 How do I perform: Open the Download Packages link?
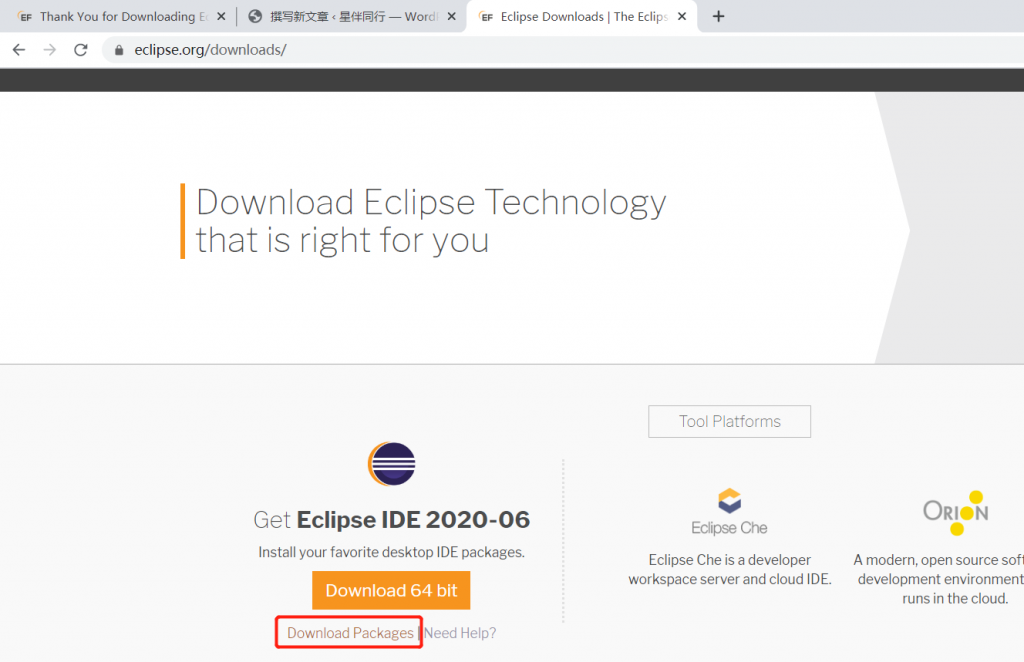[x=350, y=633]
